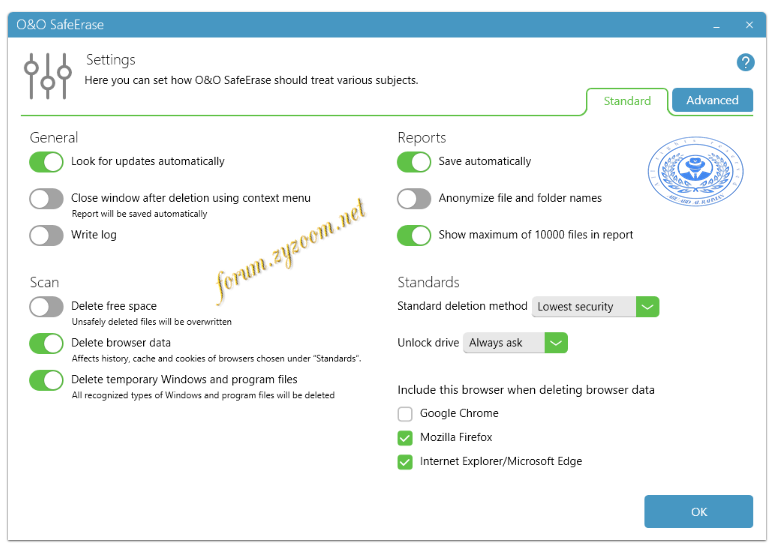Turn off Delete browser data toggle
Screen dimensions: 773x549
[x=46, y=343]
